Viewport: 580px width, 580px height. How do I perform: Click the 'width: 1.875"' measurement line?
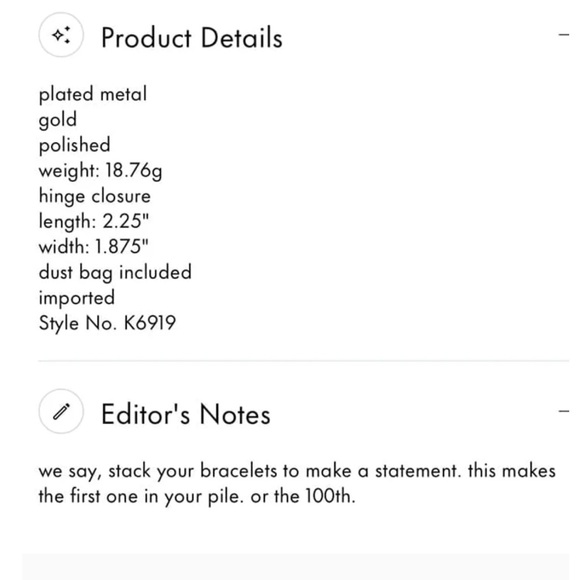(94, 247)
